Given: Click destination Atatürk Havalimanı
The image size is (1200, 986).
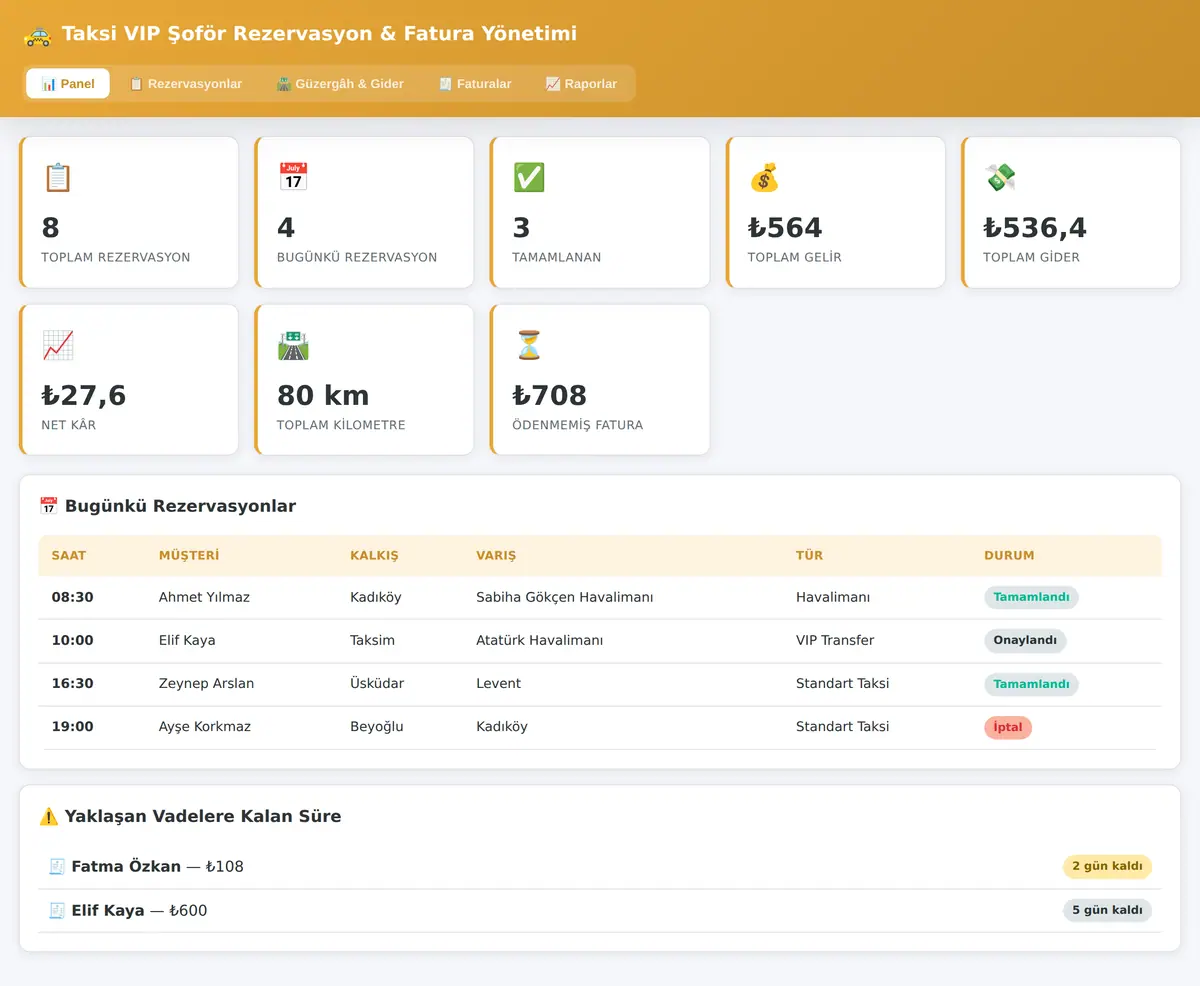Looking at the screenshot, I should pos(540,640).
